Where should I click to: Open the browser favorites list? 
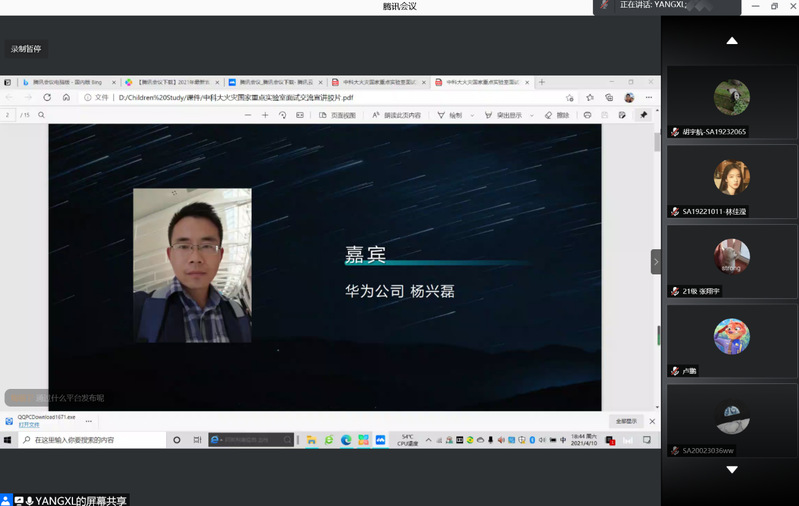click(590, 97)
